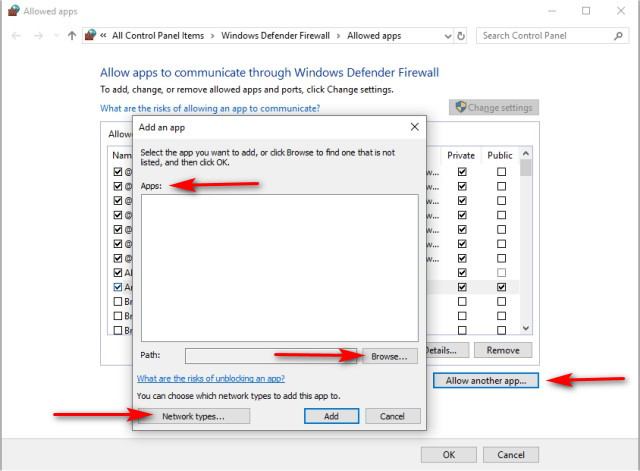The image size is (640, 471).
Task: Click the Add button in the dialog
Action: point(331,416)
